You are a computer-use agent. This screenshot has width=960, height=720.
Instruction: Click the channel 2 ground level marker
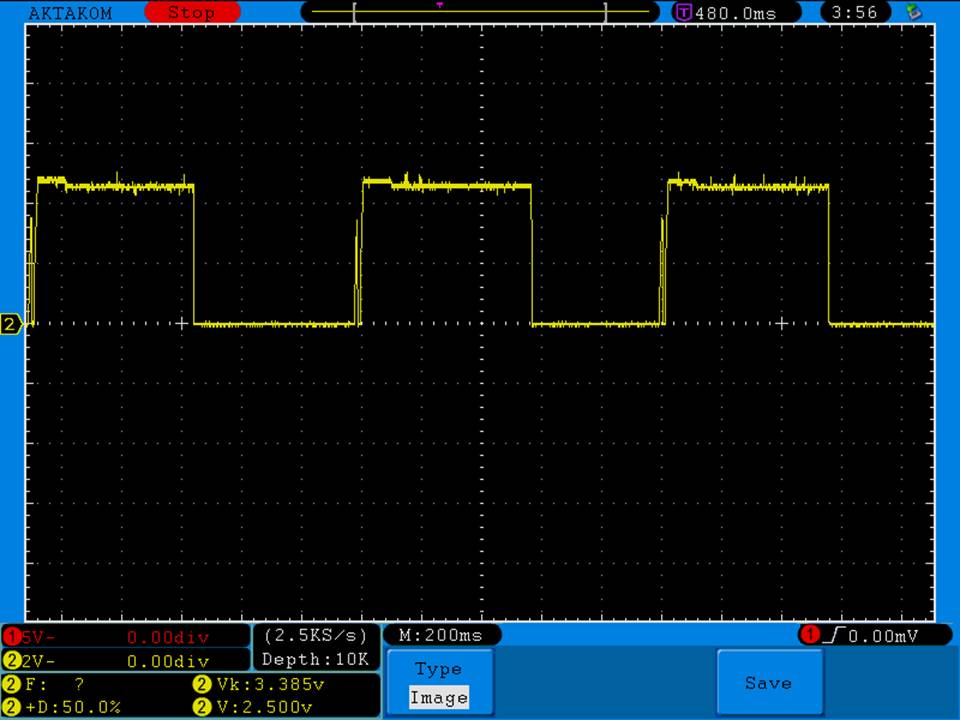11,324
